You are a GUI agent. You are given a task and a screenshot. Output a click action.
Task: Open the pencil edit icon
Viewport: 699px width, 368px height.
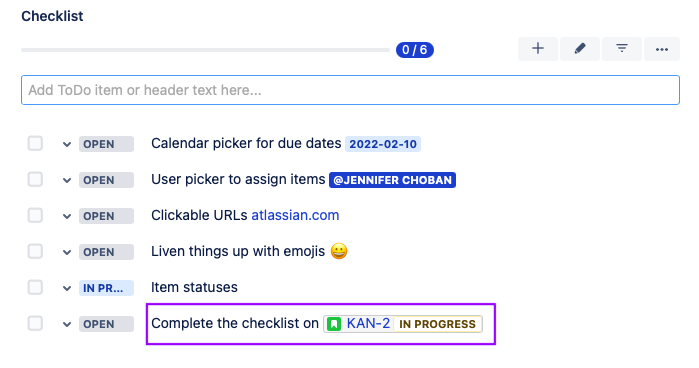[580, 49]
